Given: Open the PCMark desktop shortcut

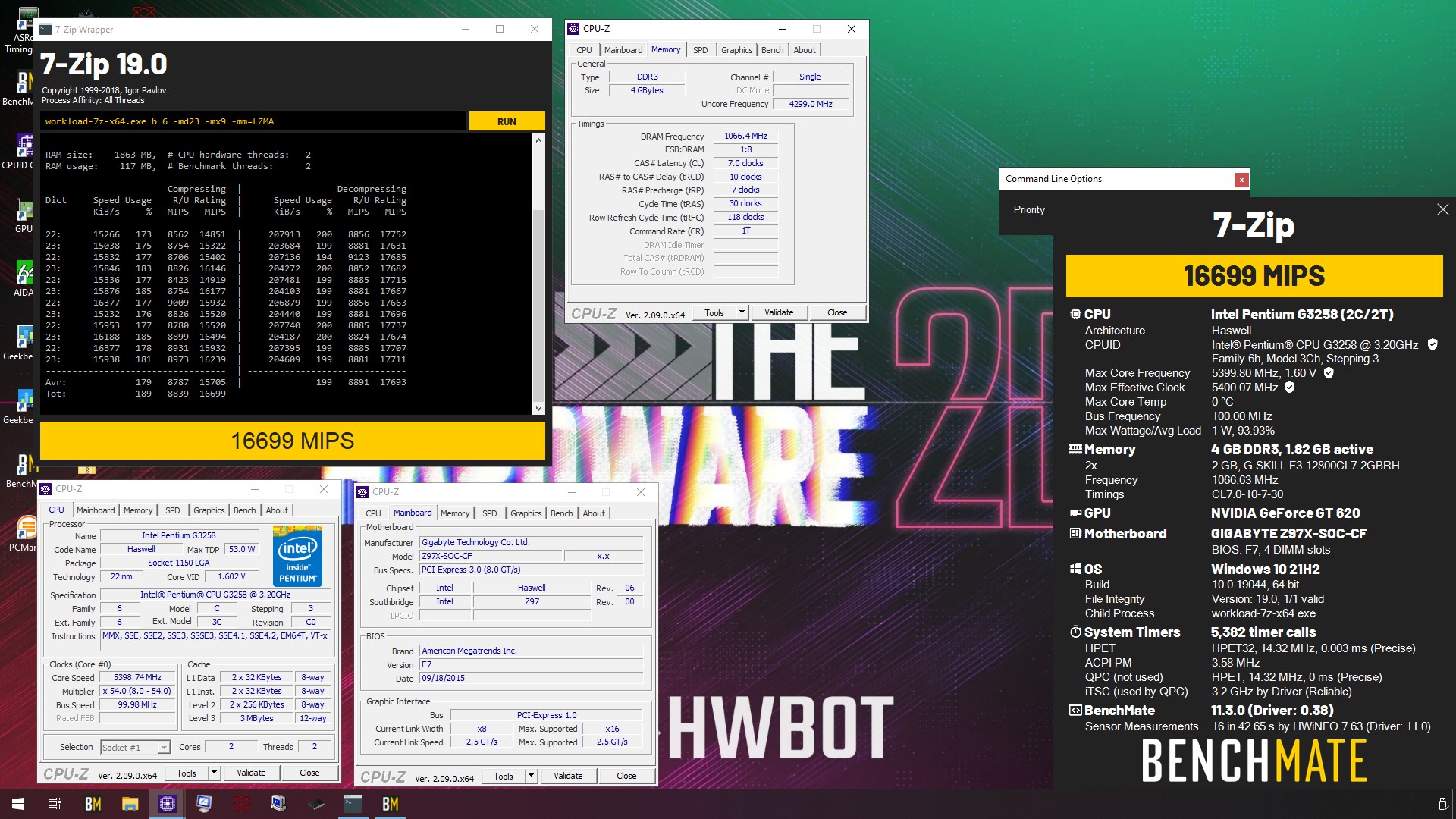Looking at the screenshot, I should pyautogui.click(x=23, y=533).
